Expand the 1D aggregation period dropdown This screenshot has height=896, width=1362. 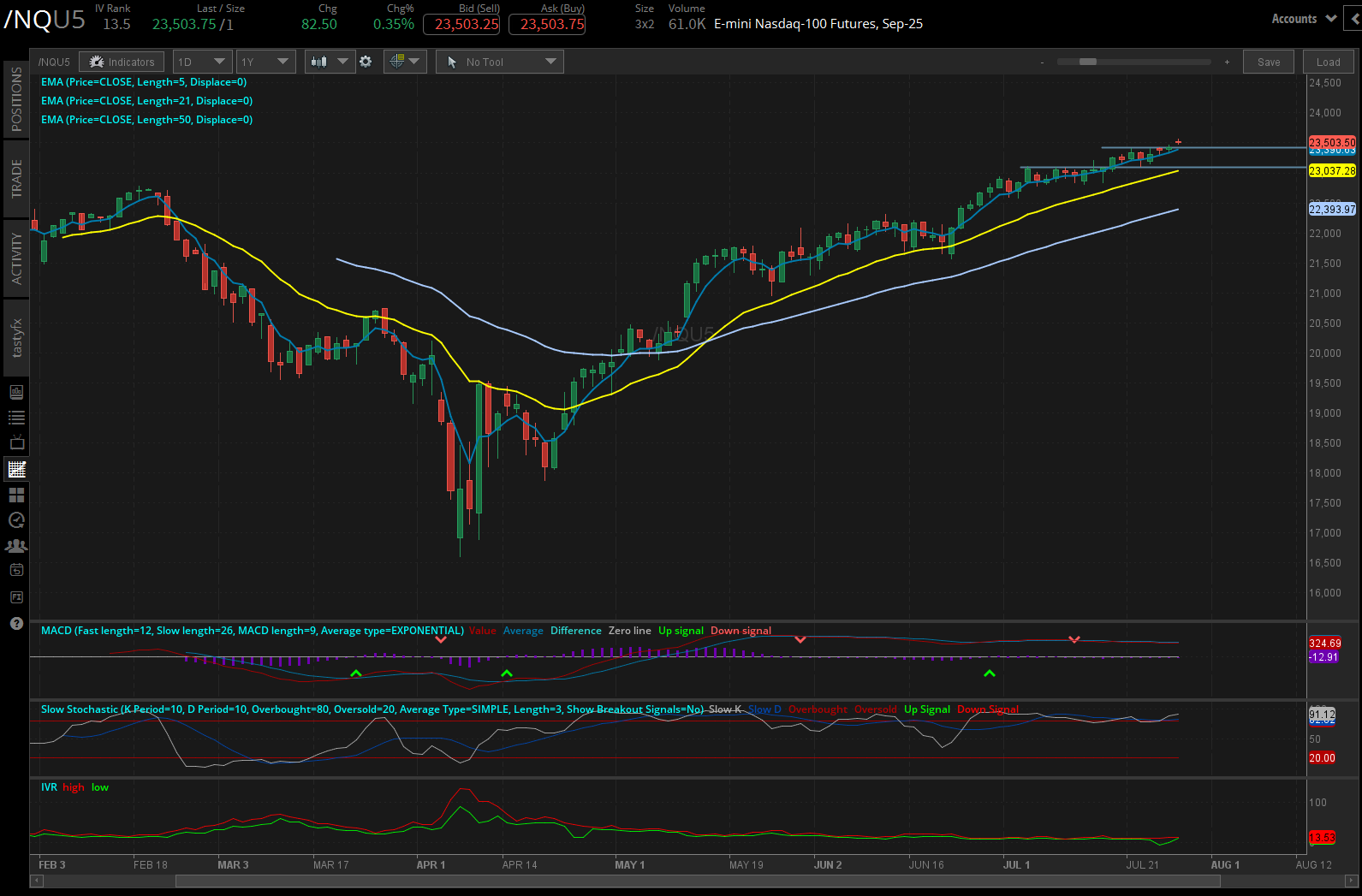pos(203,62)
